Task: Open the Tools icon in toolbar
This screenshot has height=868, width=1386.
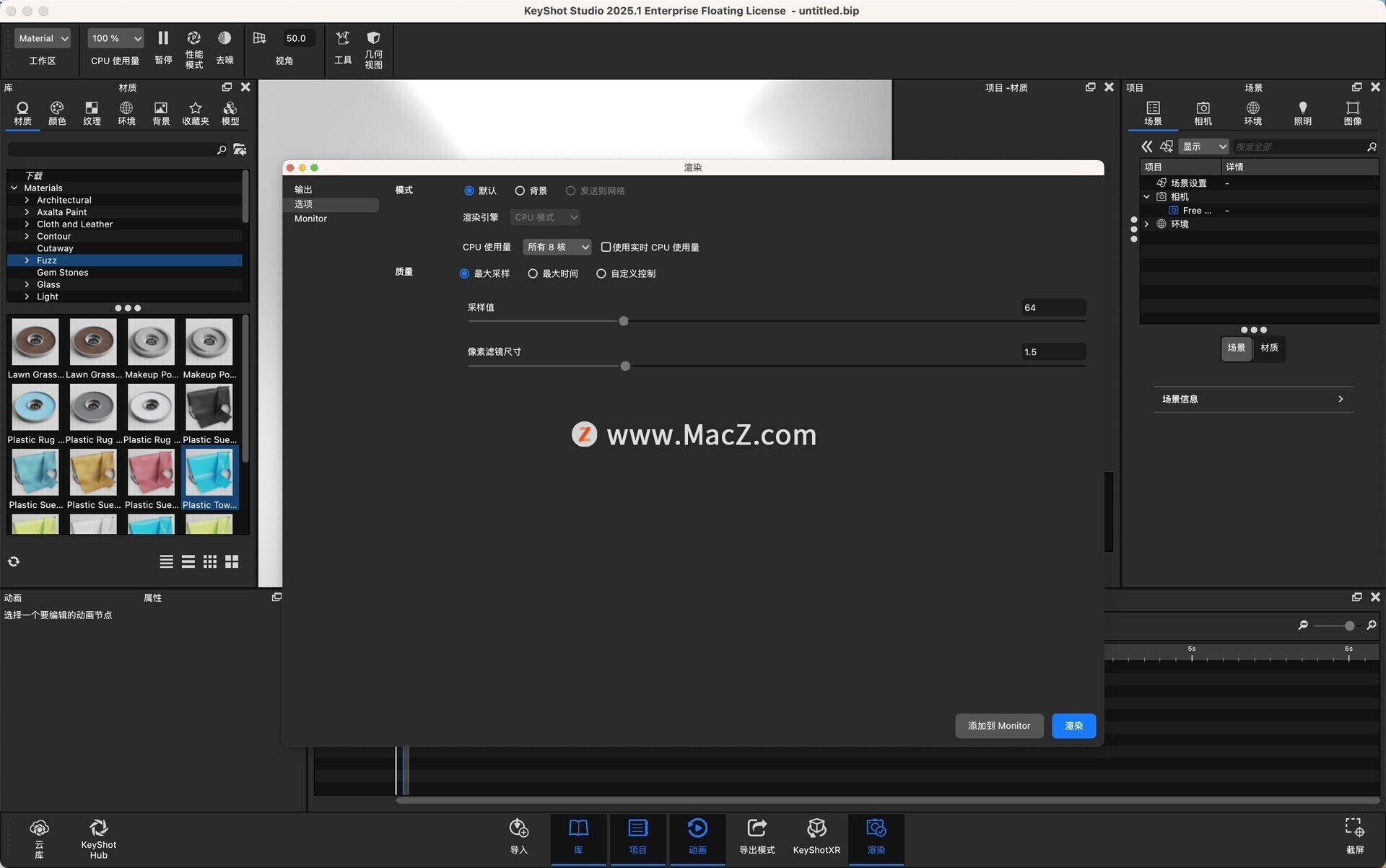Action: pos(343,38)
